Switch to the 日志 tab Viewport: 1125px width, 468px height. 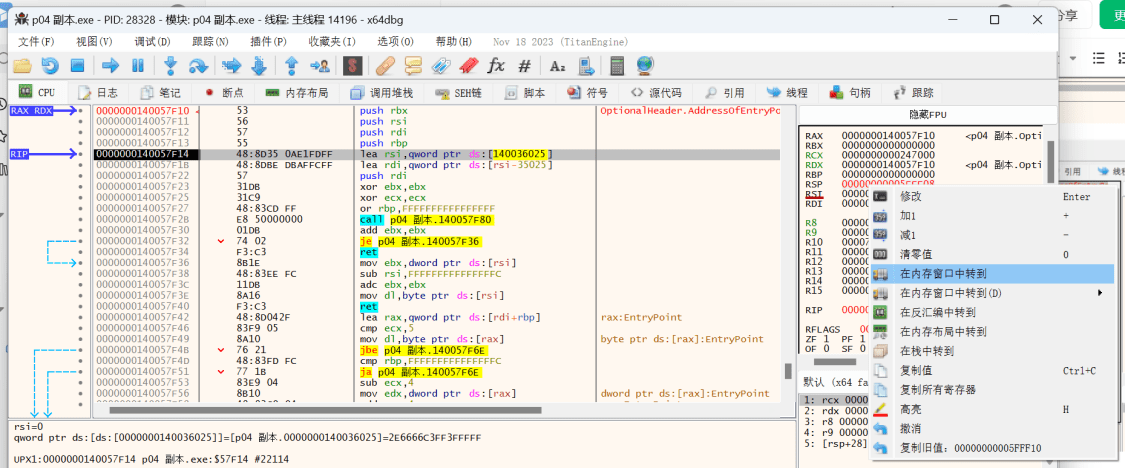coord(98,93)
